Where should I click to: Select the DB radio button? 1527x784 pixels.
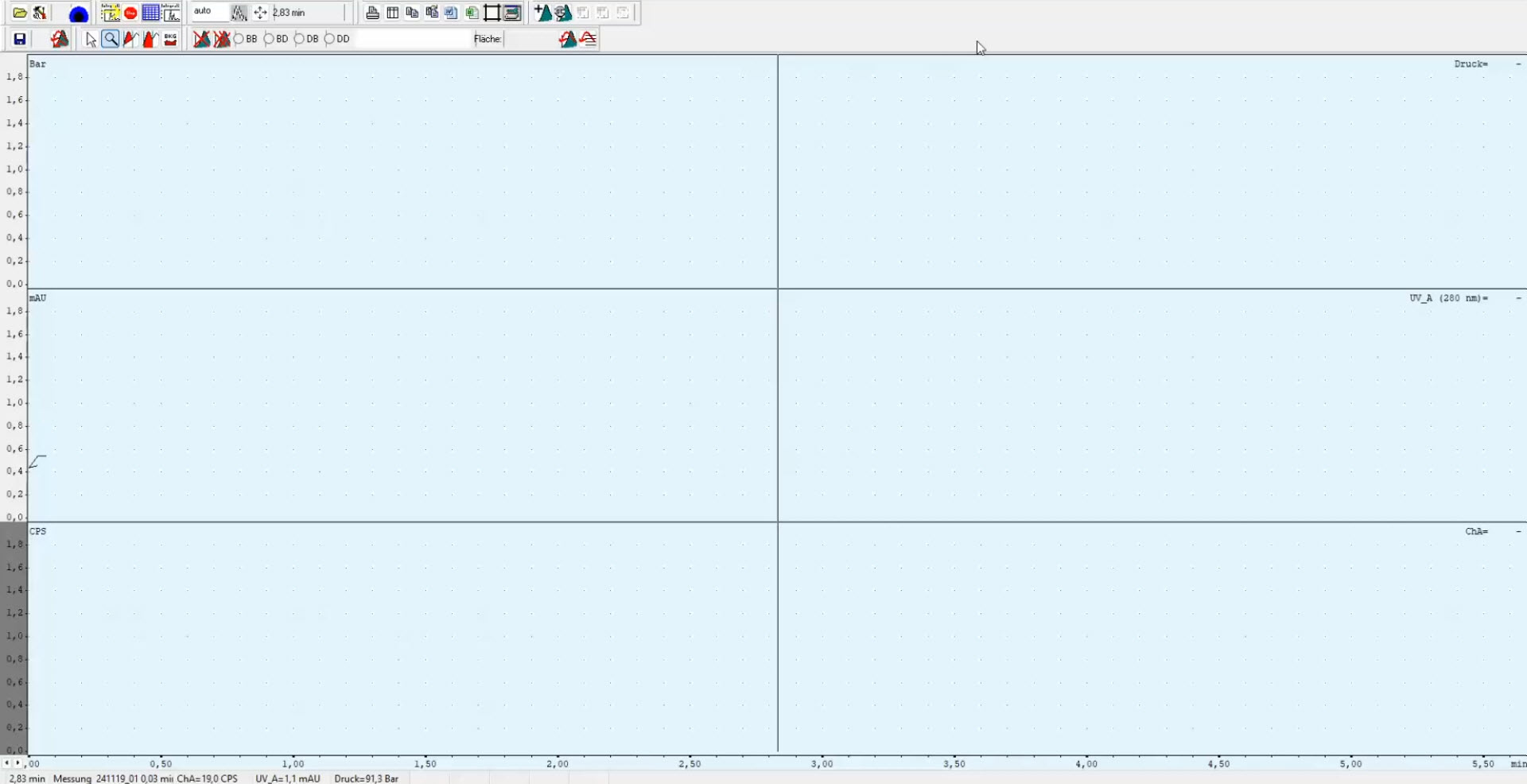[299, 39]
